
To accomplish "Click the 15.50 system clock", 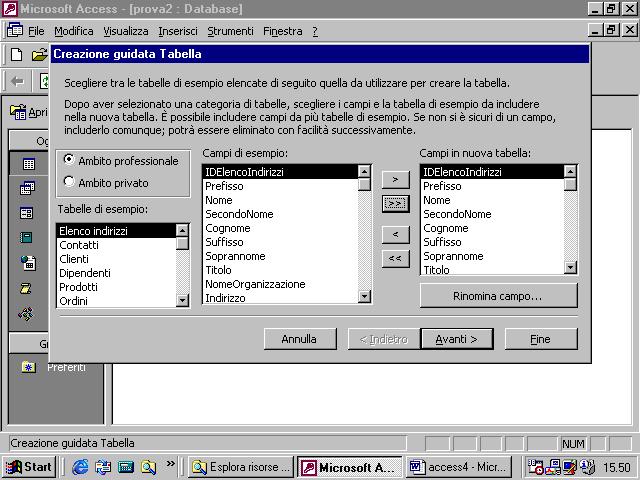I will [617, 467].
